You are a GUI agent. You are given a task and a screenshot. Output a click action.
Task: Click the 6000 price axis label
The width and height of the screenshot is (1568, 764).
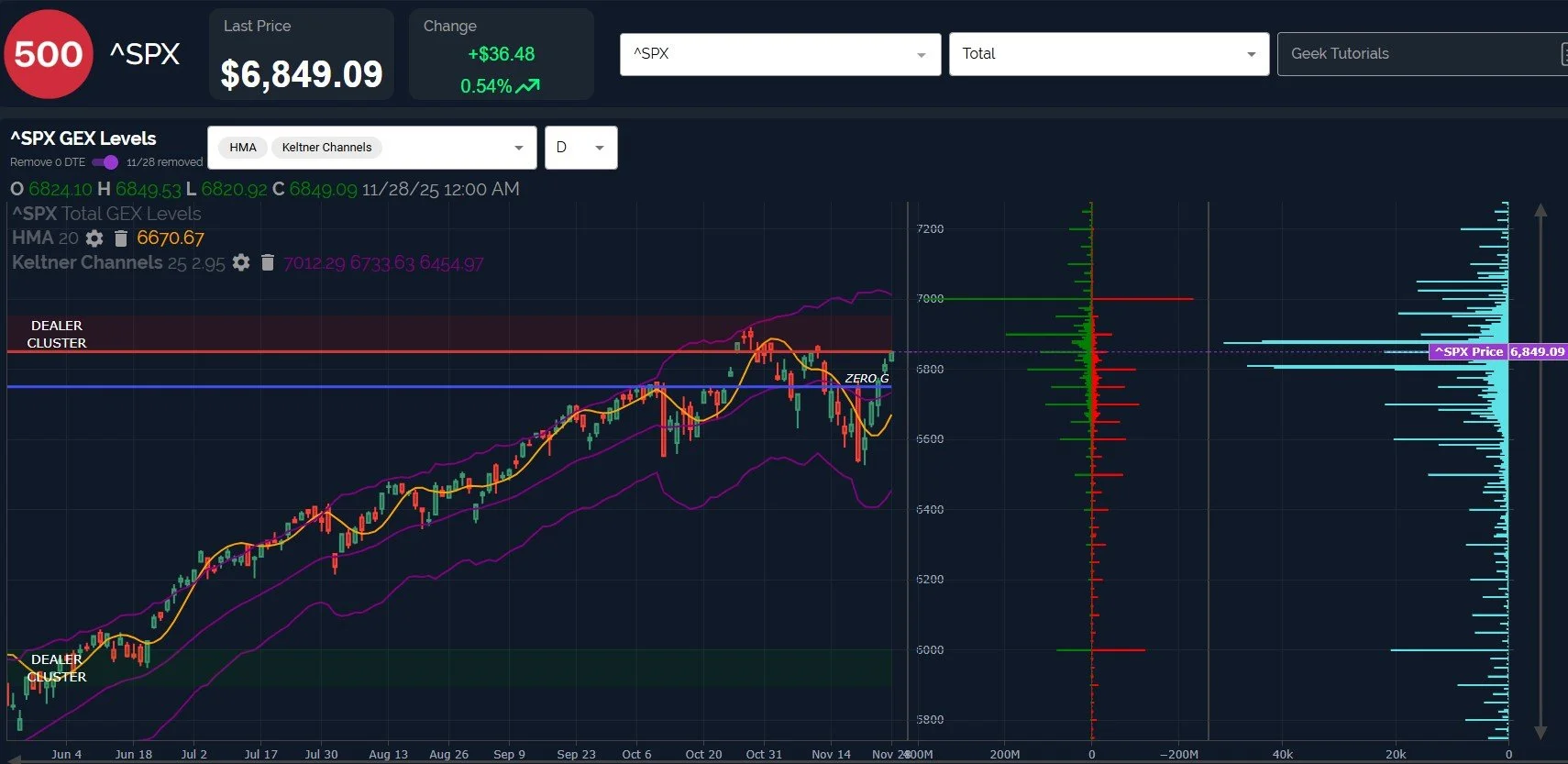pyautogui.click(x=930, y=649)
